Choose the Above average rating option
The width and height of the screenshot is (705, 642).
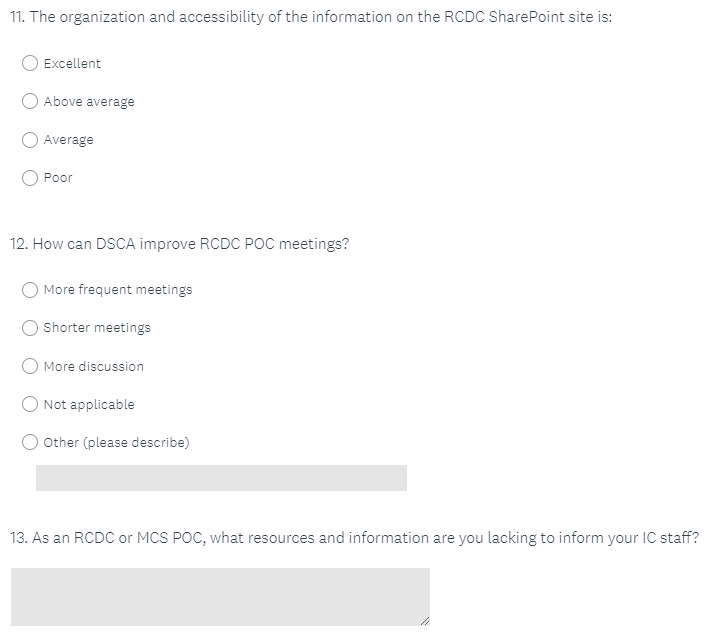(x=31, y=101)
